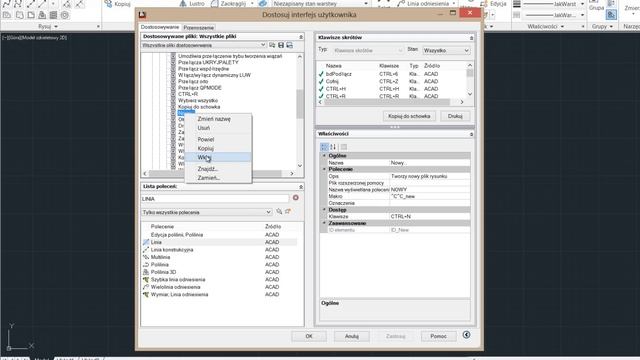The height and width of the screenshot is (360, 640).
Task: Select the Cofnij CTRL+Z shortcut row
Action: click(391, 81)
